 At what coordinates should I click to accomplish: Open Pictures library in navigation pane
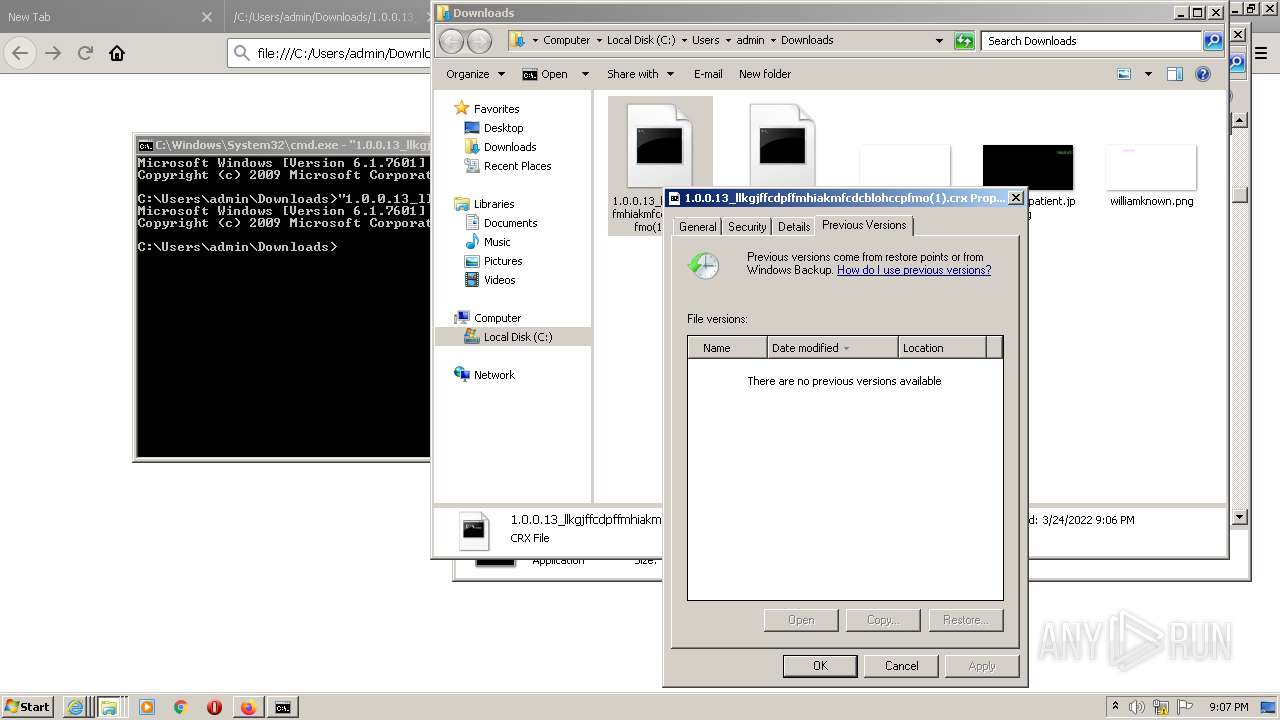tap(503, 261)
